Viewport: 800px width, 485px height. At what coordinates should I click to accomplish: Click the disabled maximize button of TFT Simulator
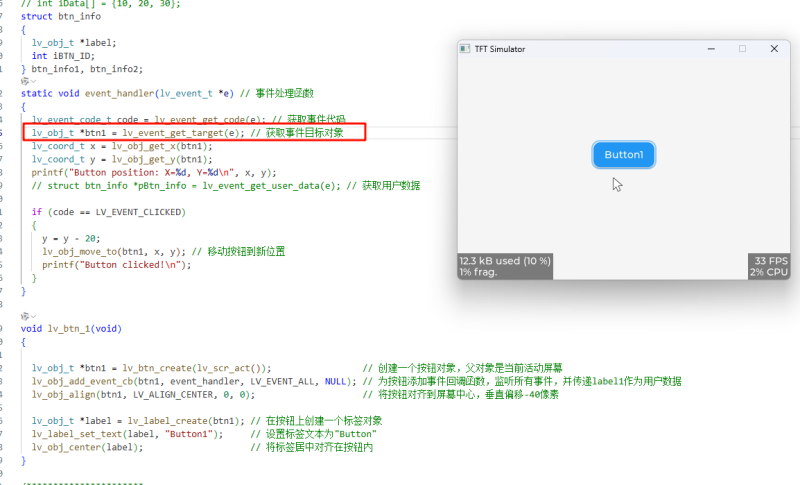point(742,48)
